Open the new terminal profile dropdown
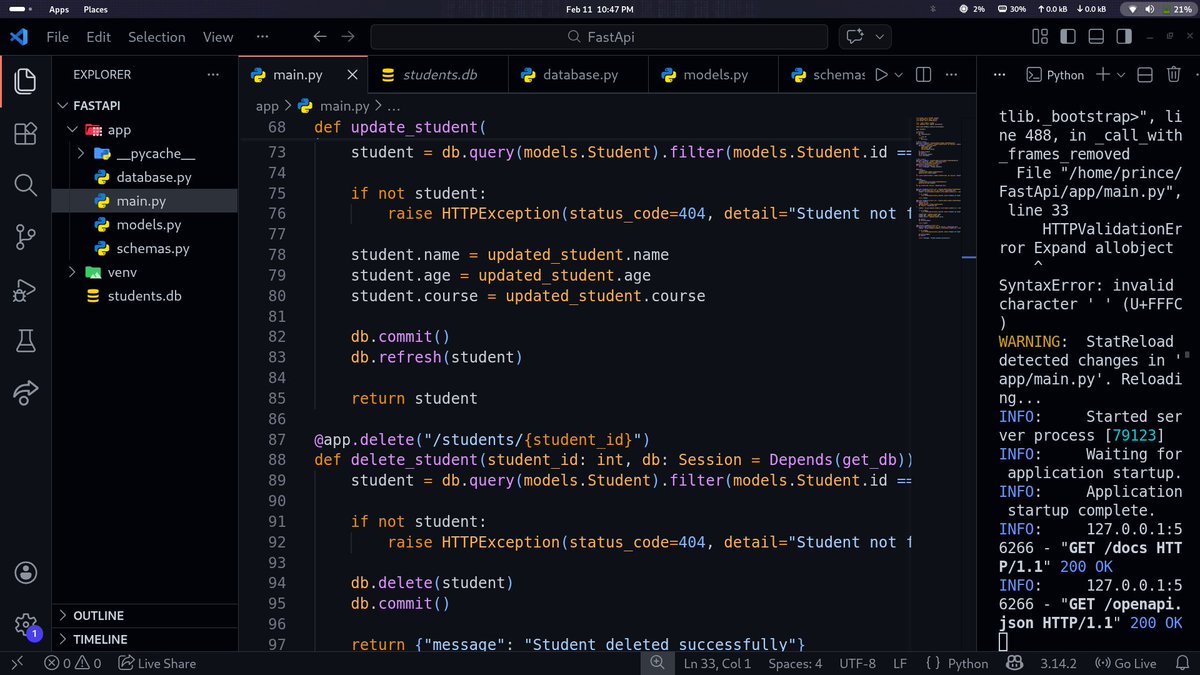The width and height of the screenshot is (1200, 675). click(1120, 75)
